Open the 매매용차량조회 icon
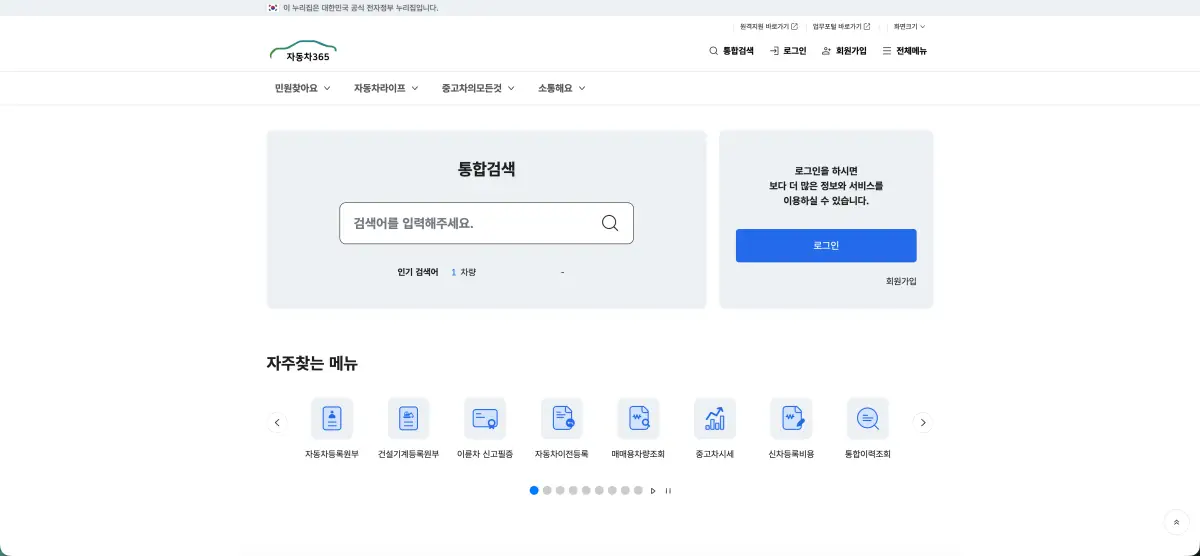1200x556 pixels. 638,419
